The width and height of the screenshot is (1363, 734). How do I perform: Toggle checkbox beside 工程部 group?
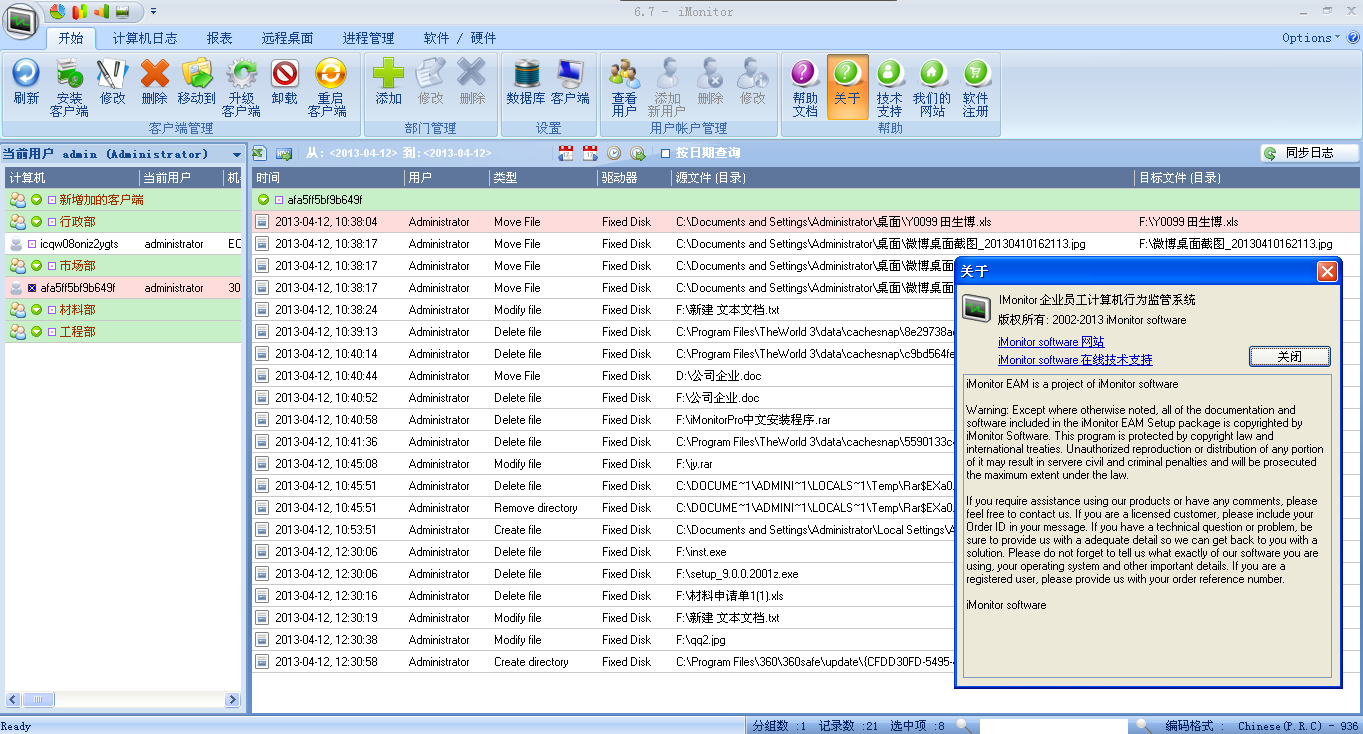tap(52, 332)
